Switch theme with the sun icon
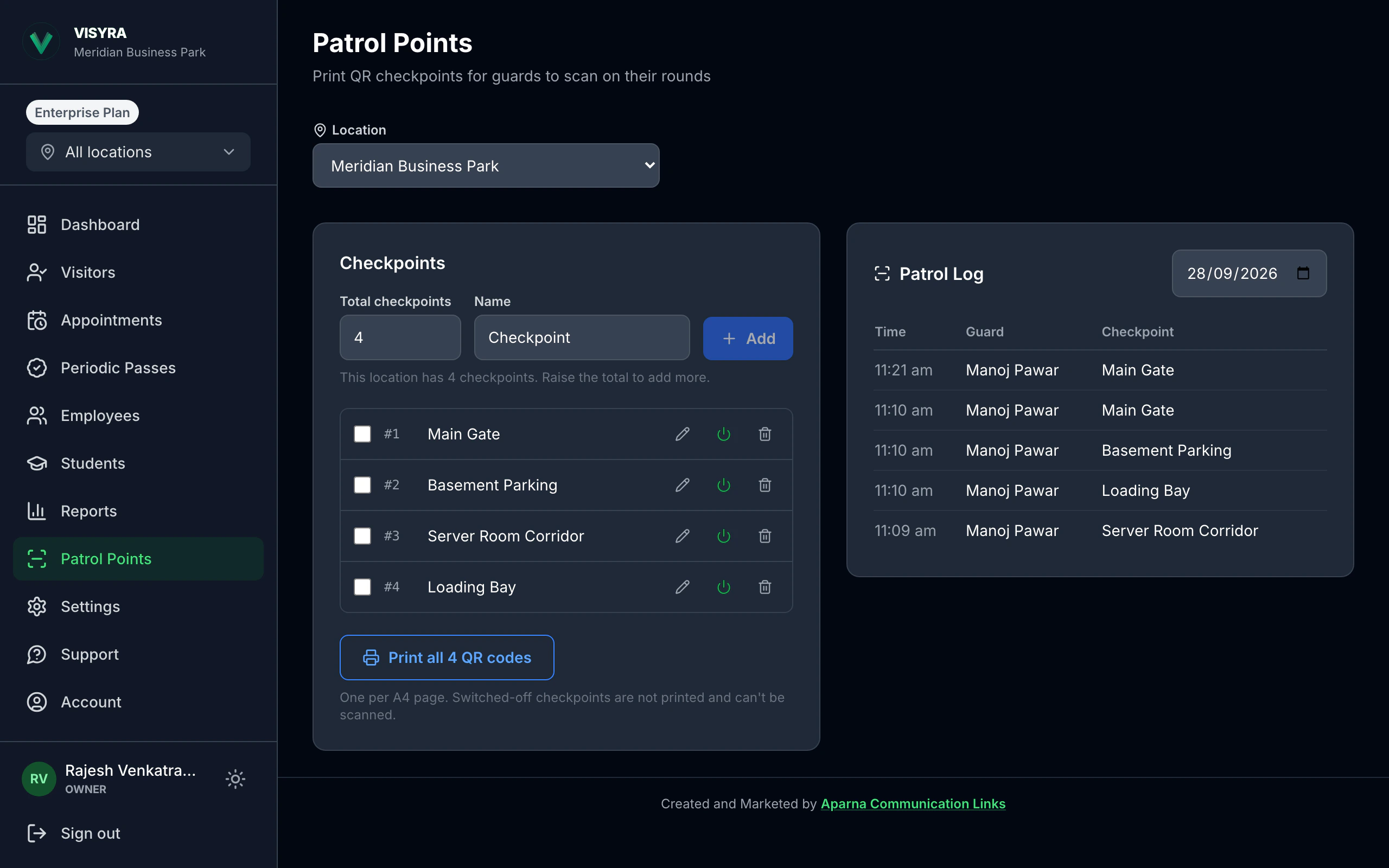This screenshot has width=1389, height=868. pyautogui.click(x=235, y=779)
